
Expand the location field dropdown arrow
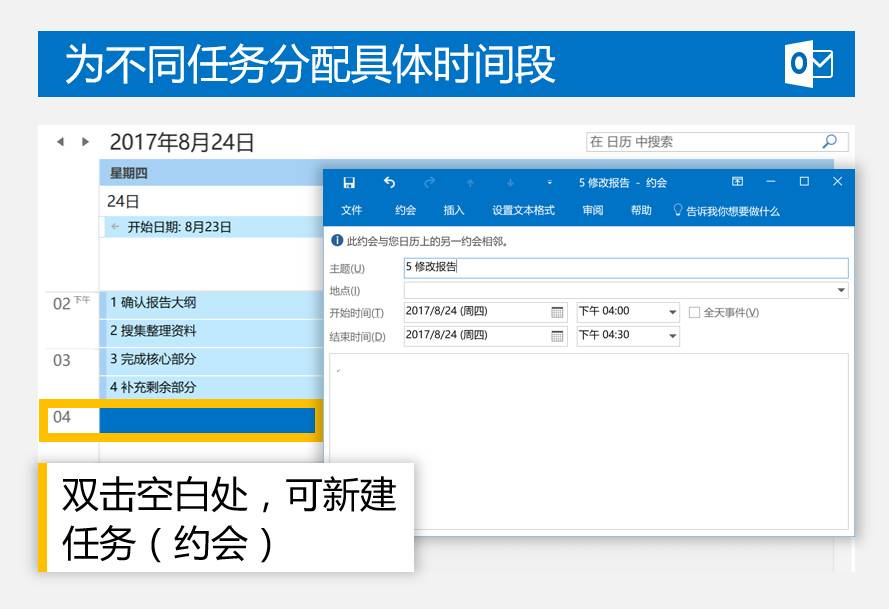(841, 290)
